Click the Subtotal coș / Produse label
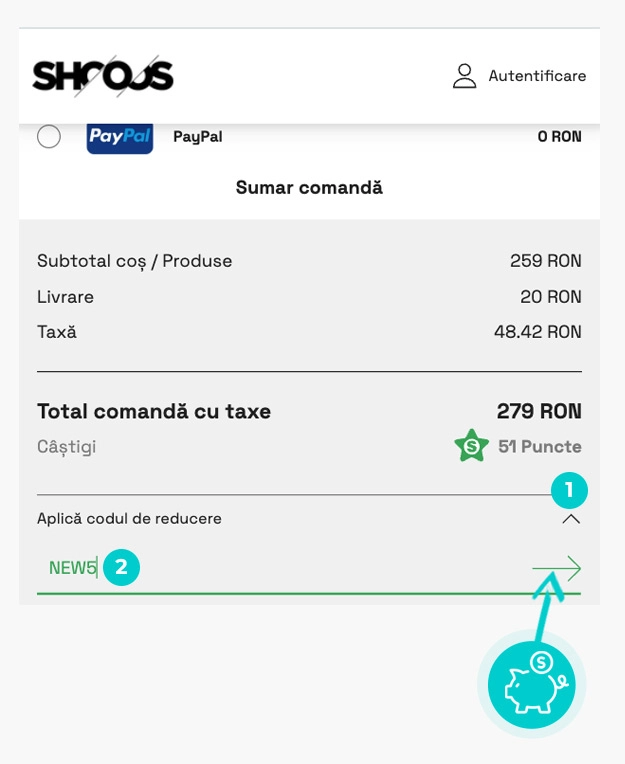The height and width of the screenshot is (764, 625). 134,261
